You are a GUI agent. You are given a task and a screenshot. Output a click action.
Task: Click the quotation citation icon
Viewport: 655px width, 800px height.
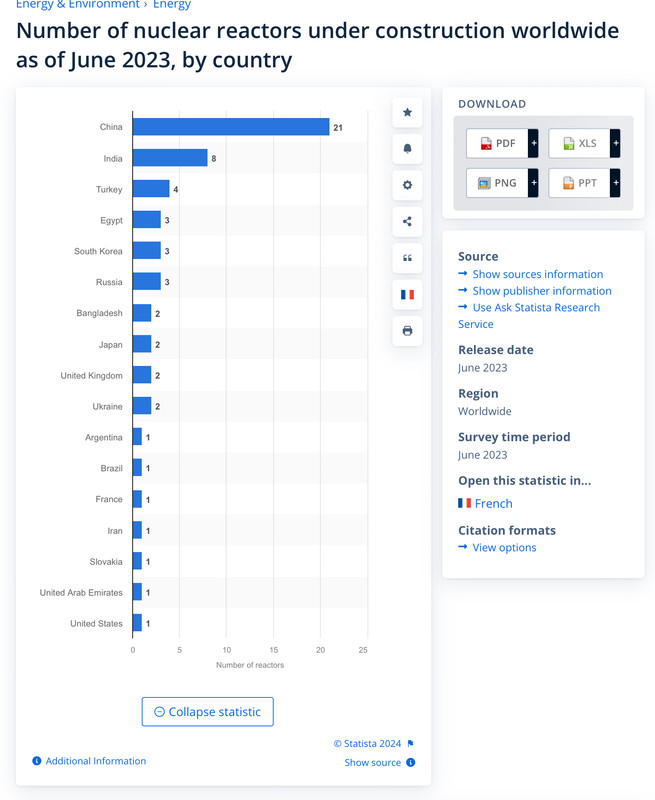(x=407, y=258)
